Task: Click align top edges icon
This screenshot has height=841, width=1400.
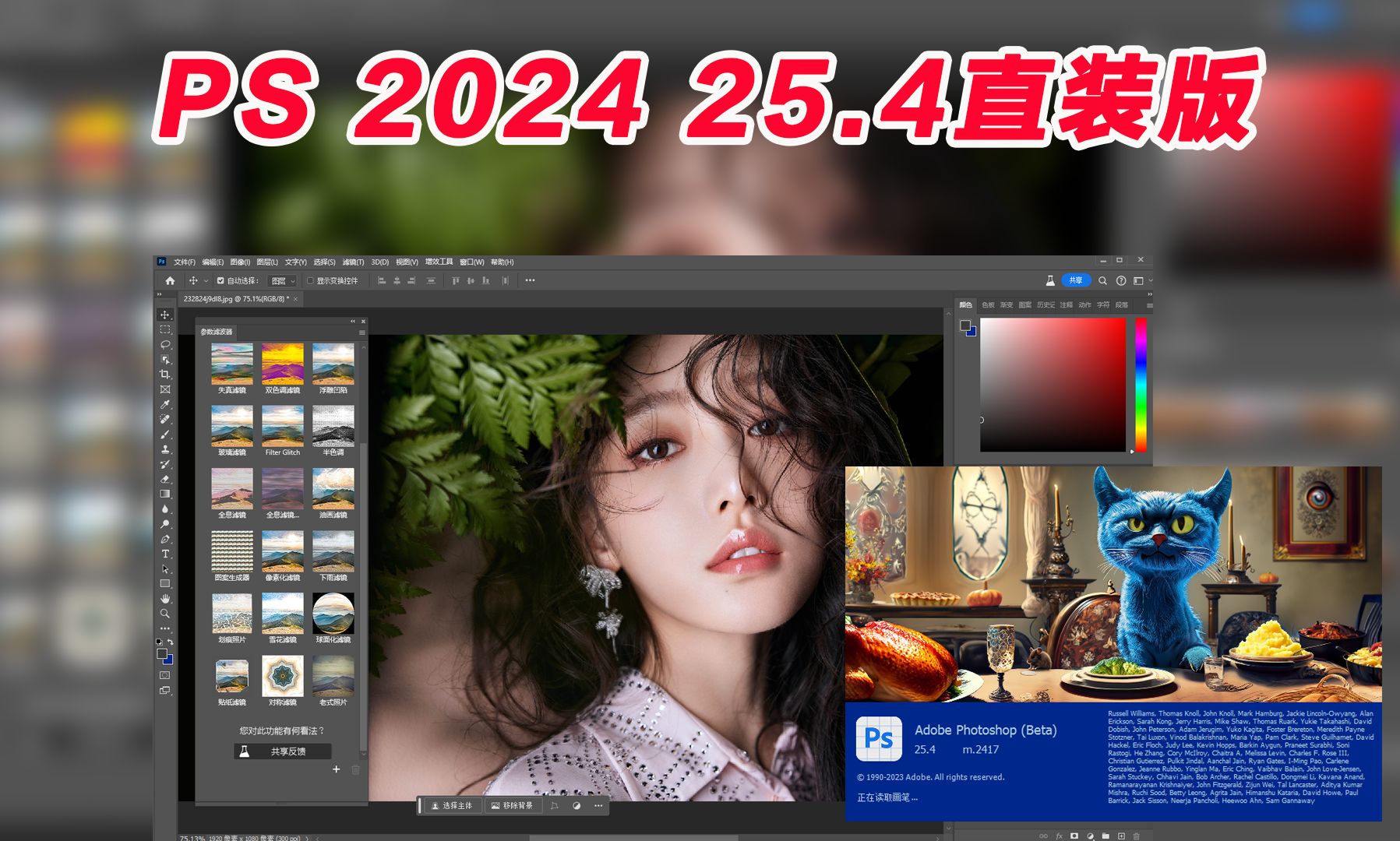Action: (456, 280)
